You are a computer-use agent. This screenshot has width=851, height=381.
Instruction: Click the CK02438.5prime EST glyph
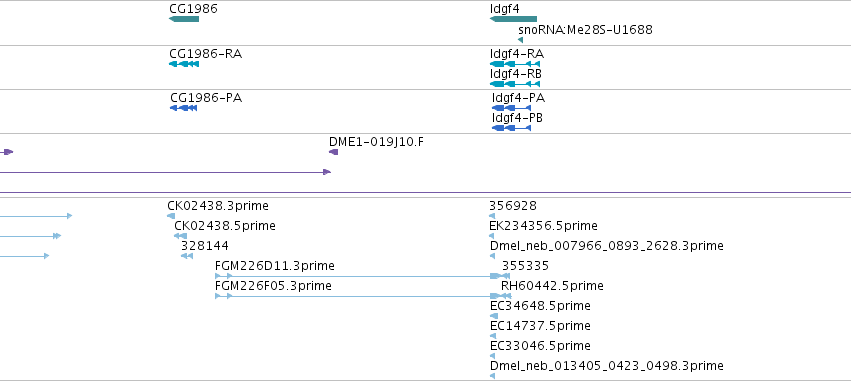point(180,236)
